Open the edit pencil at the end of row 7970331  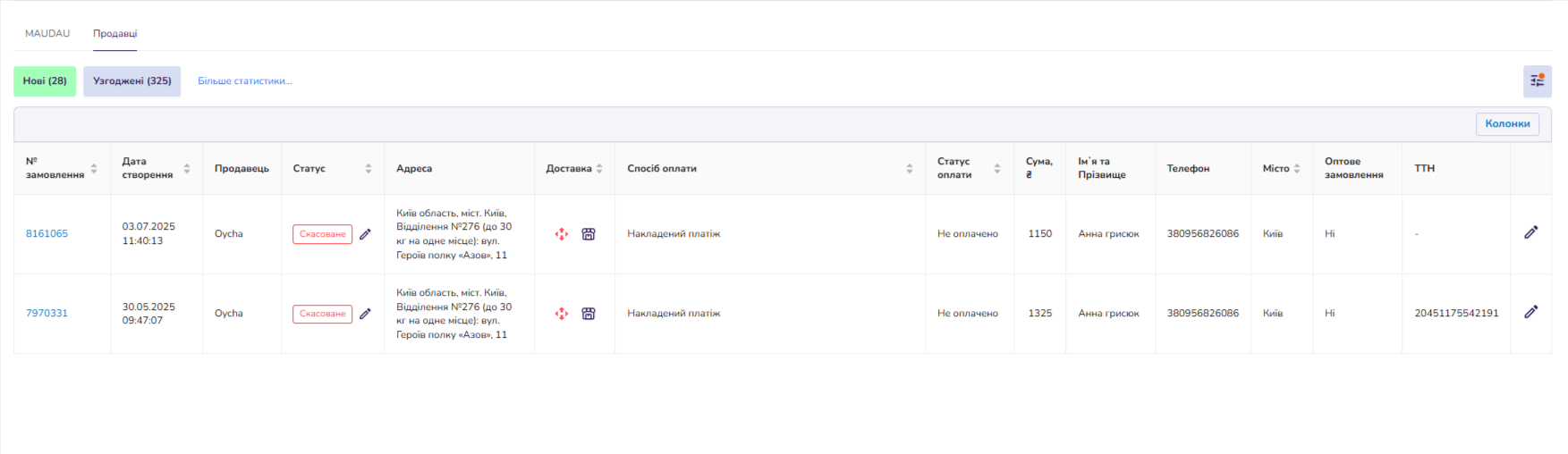(x=1530, y=312)
